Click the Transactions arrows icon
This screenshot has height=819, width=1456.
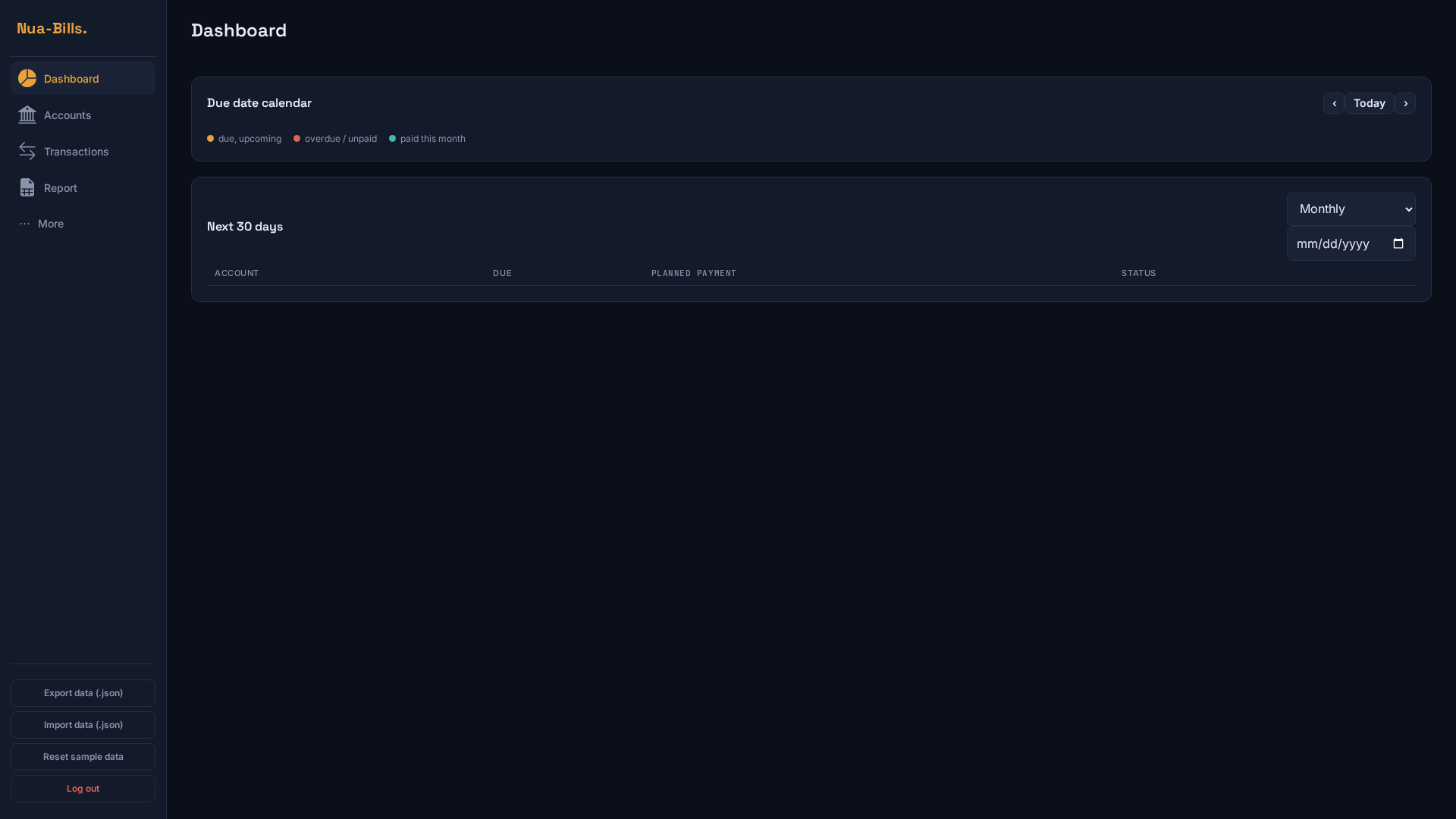[27, 151]
